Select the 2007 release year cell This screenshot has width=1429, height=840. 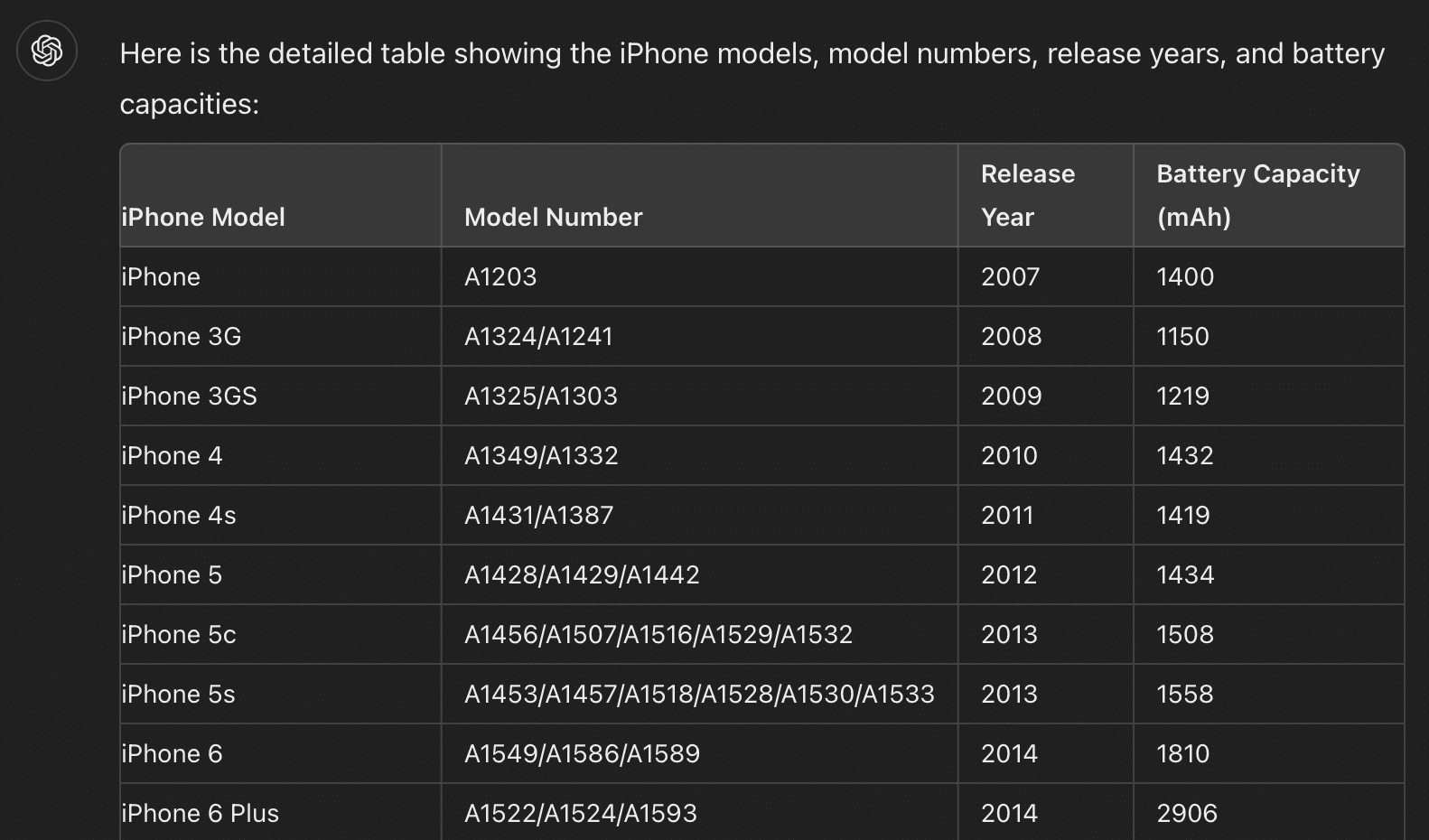click(1011, 276)
